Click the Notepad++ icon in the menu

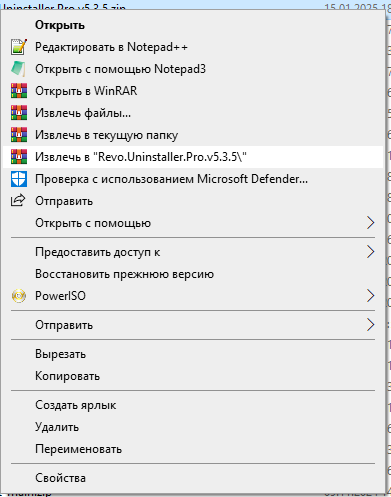[x=19, y=47]
